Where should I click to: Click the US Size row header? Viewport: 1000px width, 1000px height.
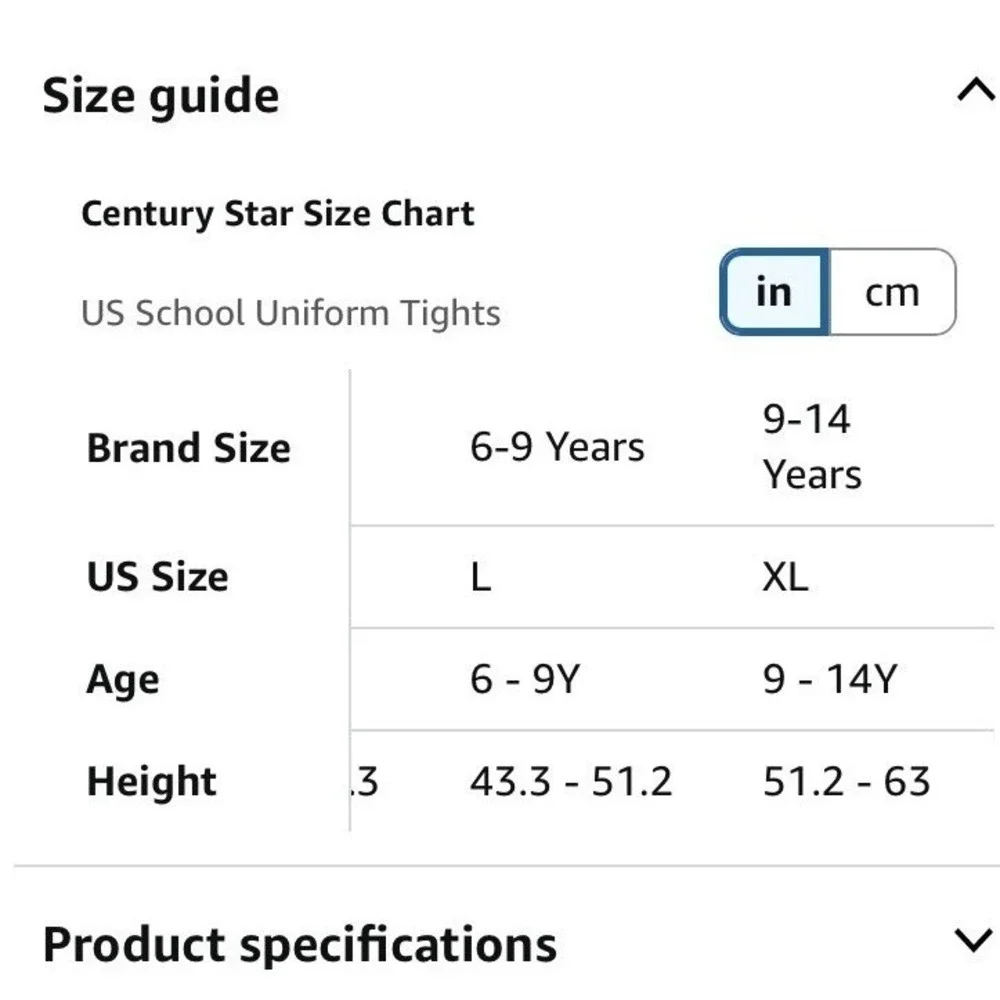coord(158,577)
